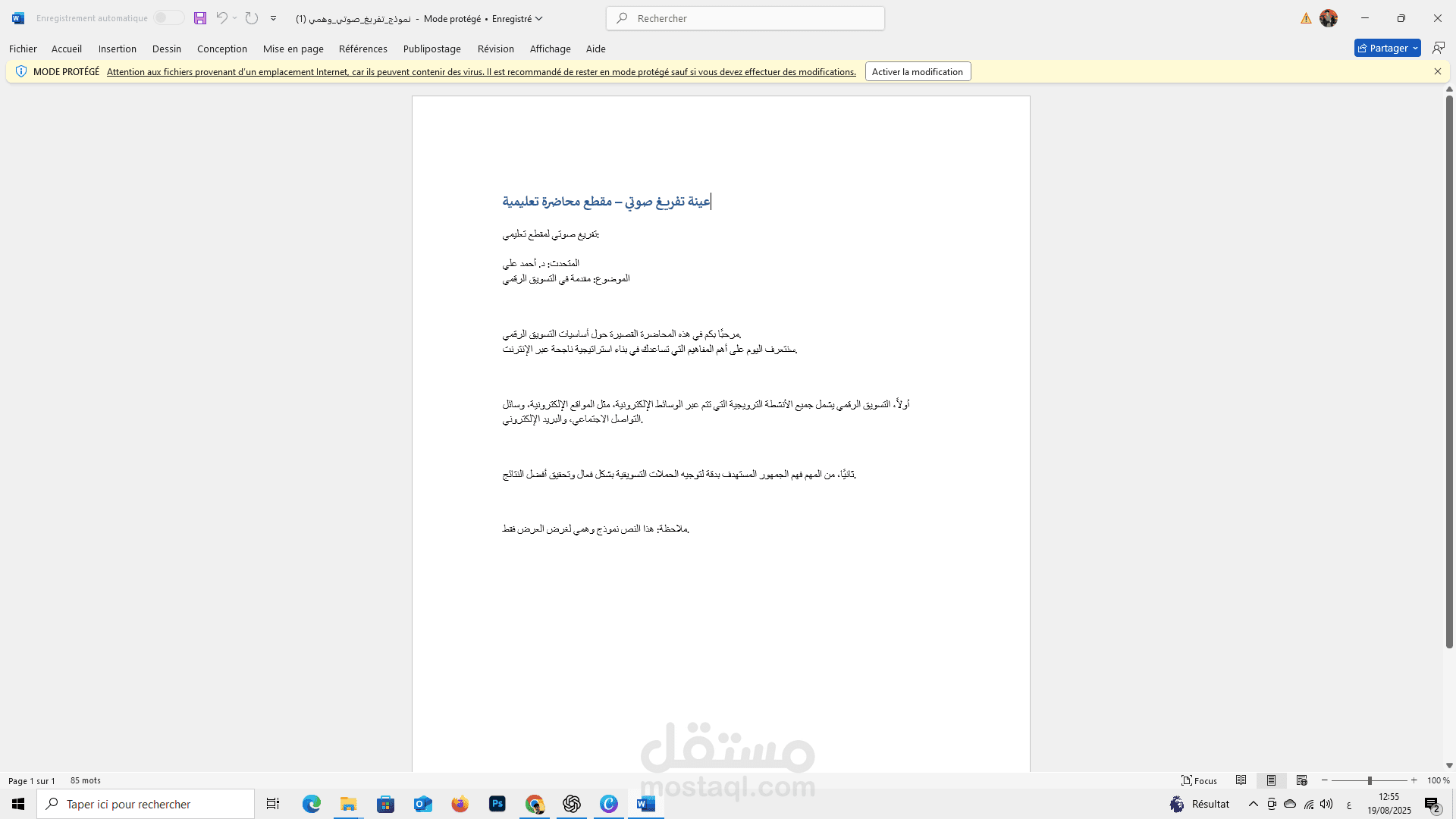1456x819 pixels.
Task: Click the zoom in plus button
Action: pyautogui.click(x=1414, y=780)
